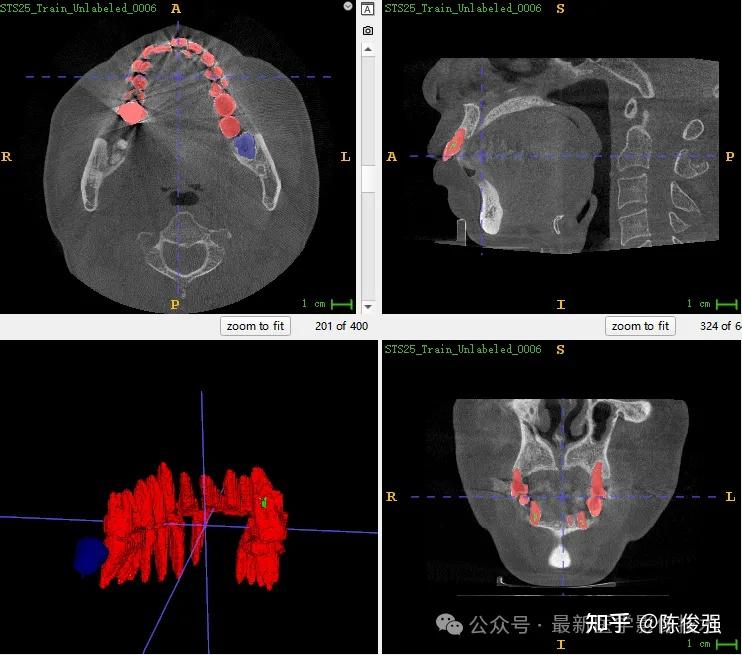The height and width of the screenshot is (655, 742).
Task: Click the 'I' label below the sagittal view
Action: pos(561,304)
